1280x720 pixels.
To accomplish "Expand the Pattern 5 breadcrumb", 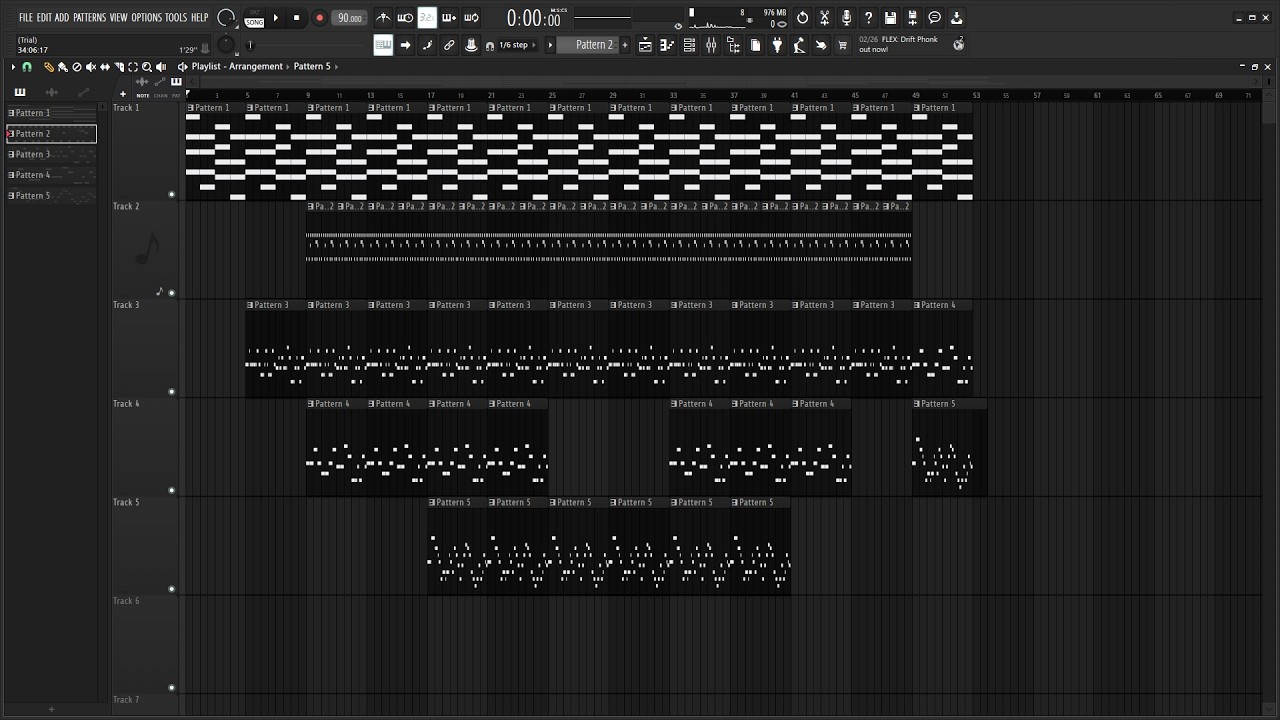I will point(311,67).
